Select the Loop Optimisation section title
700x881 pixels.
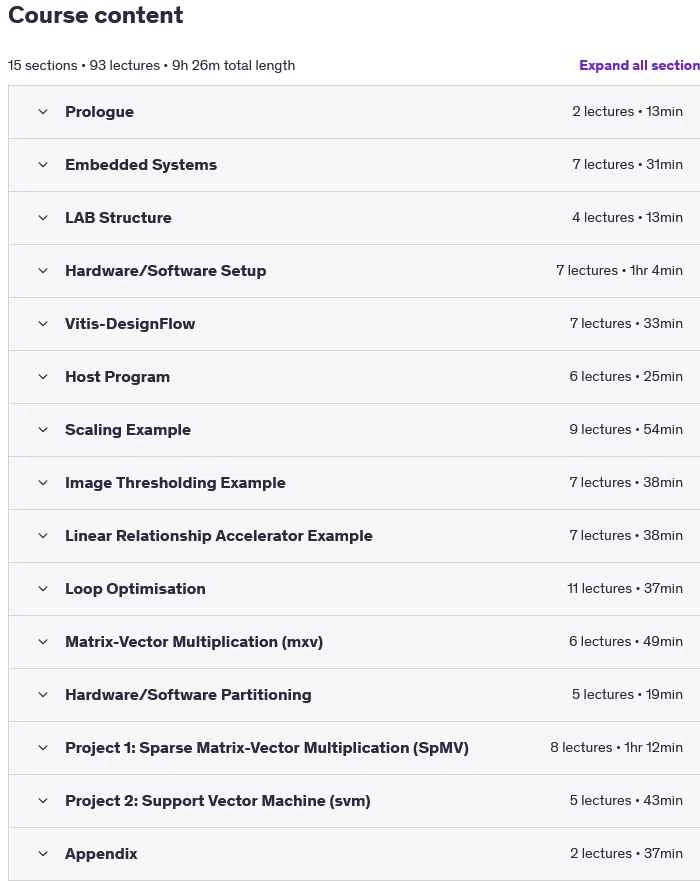click(135, 588)
